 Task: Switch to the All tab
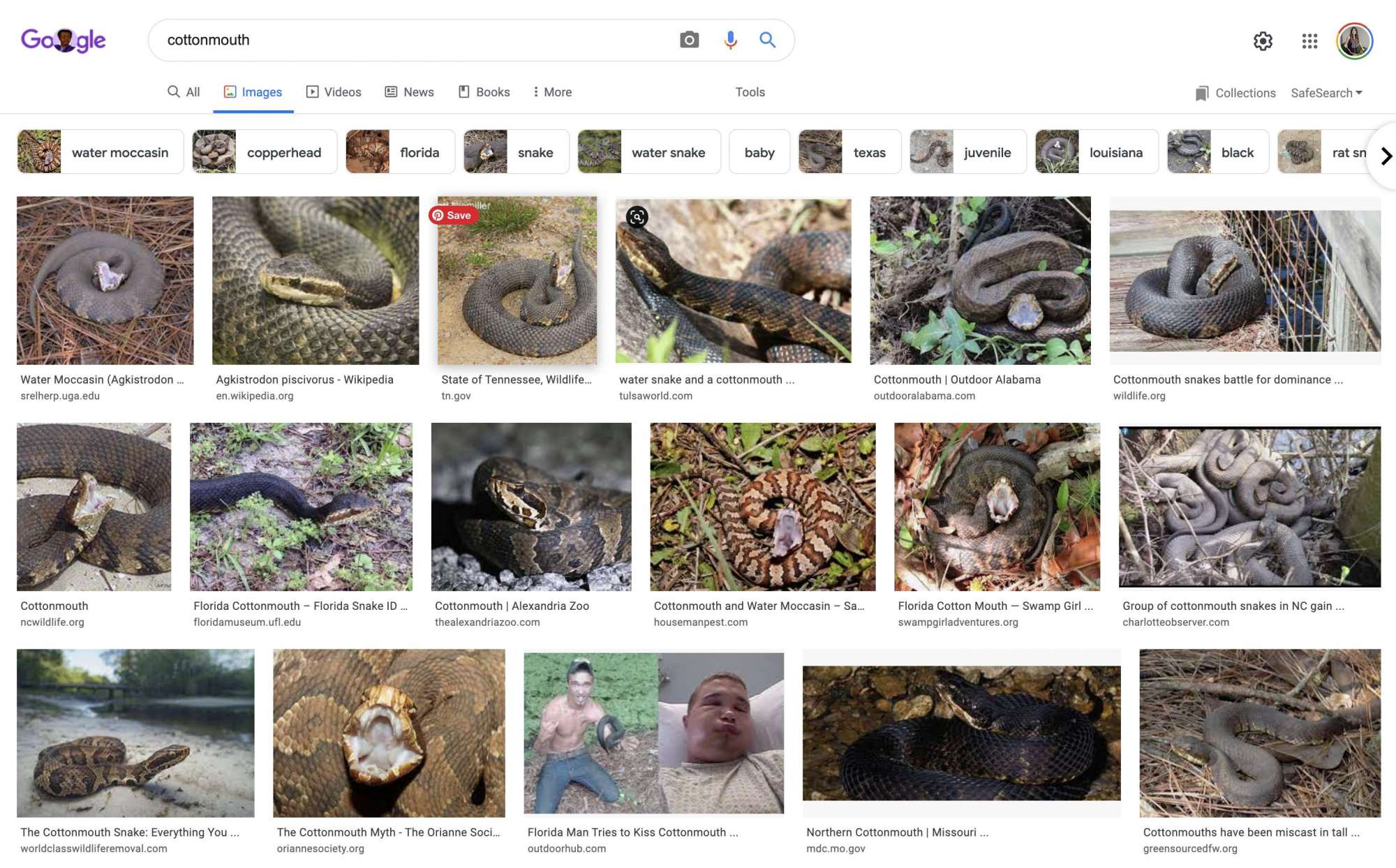[184, 92]
